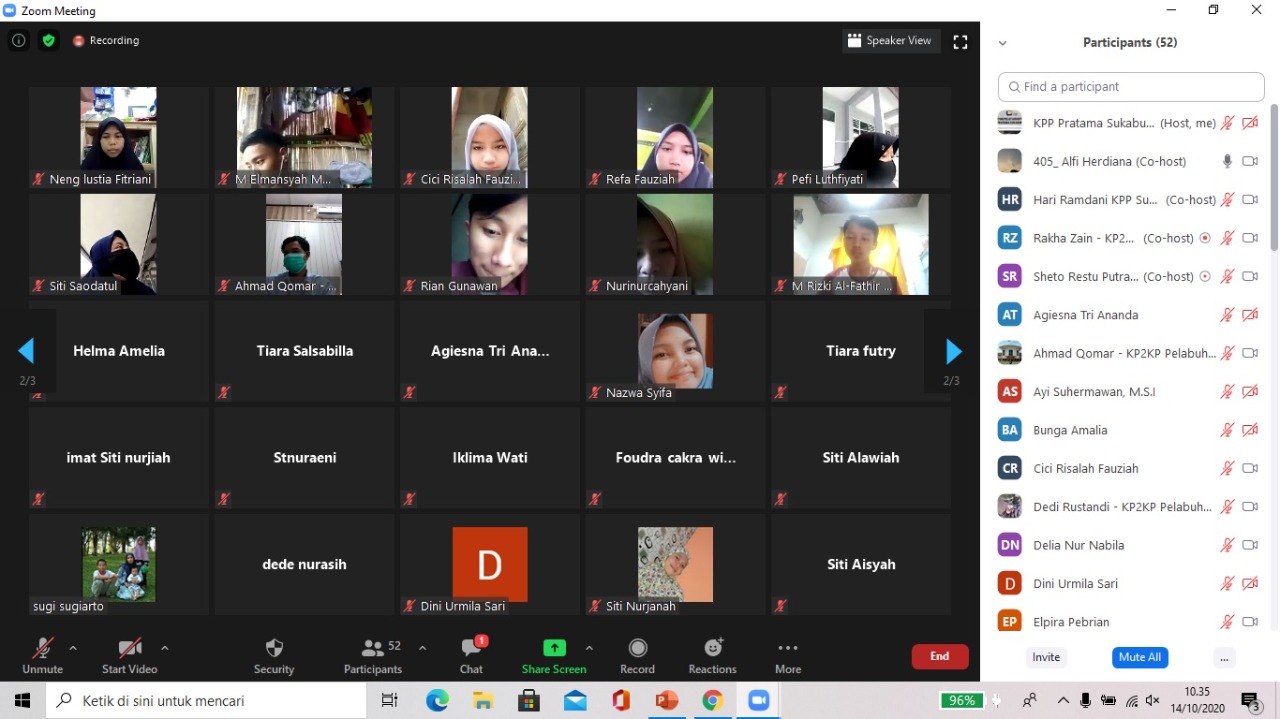Open the Security shield options
The height and width of the screenshot is (719, 1280).
(274, 654)
